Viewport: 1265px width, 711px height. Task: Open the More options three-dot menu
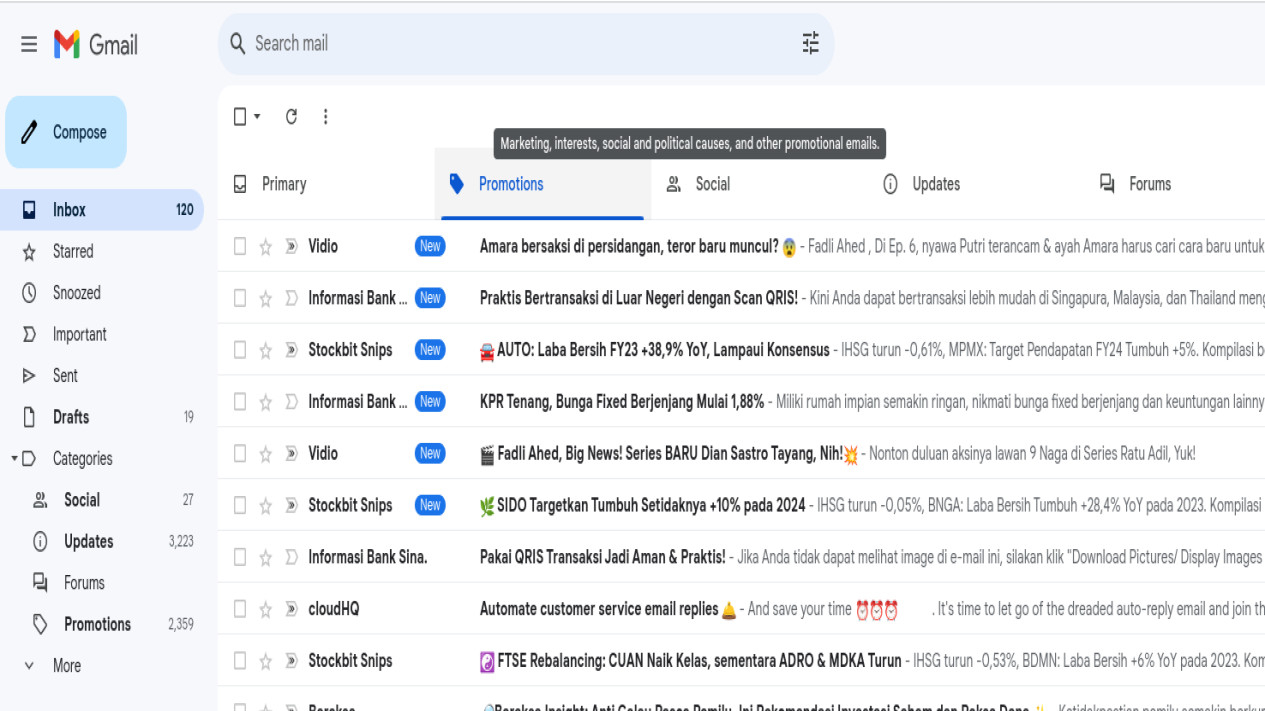(325, 116)
